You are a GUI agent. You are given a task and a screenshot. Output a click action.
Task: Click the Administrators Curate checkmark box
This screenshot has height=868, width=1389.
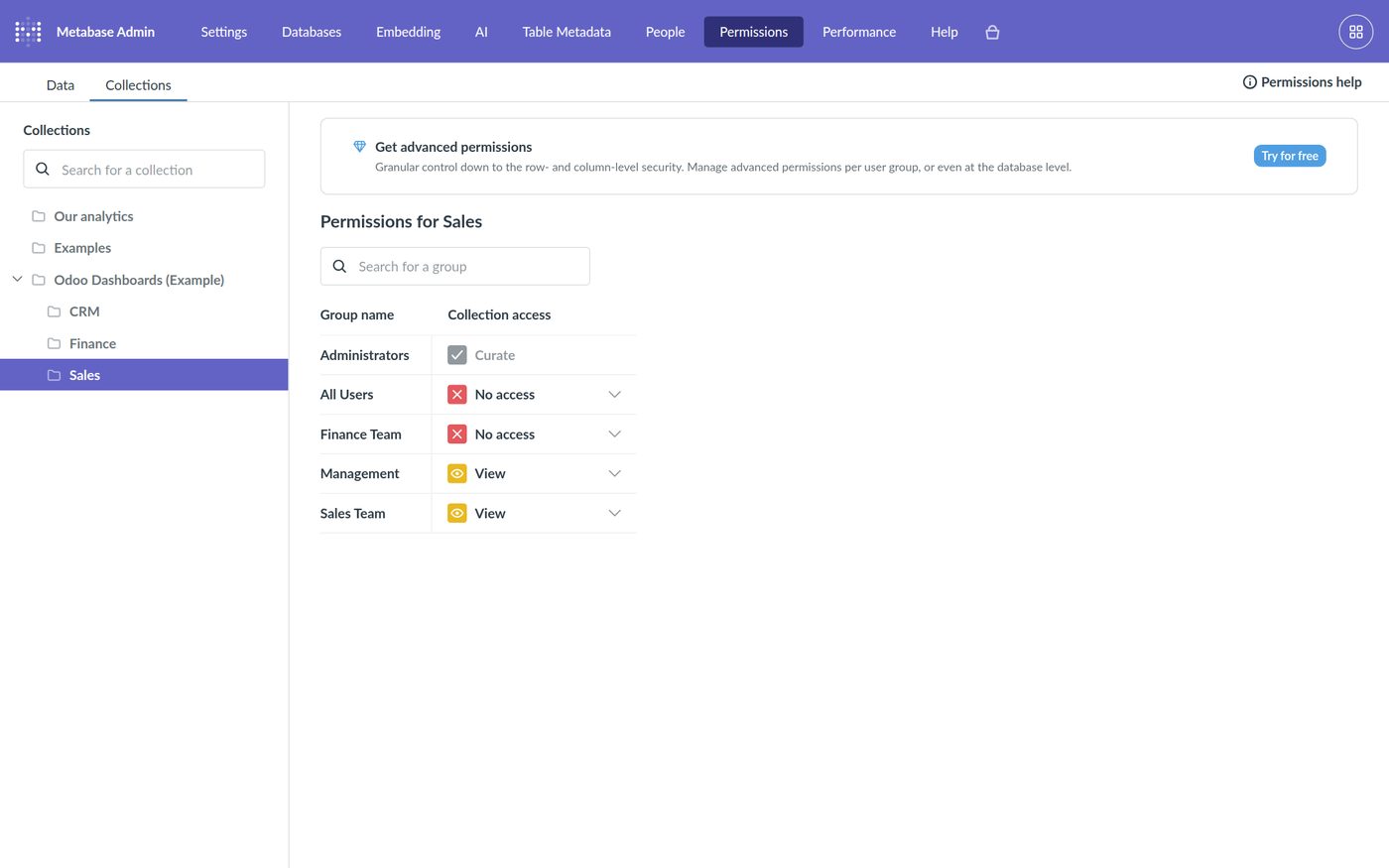pyautogui.click(x=457, y=355)
